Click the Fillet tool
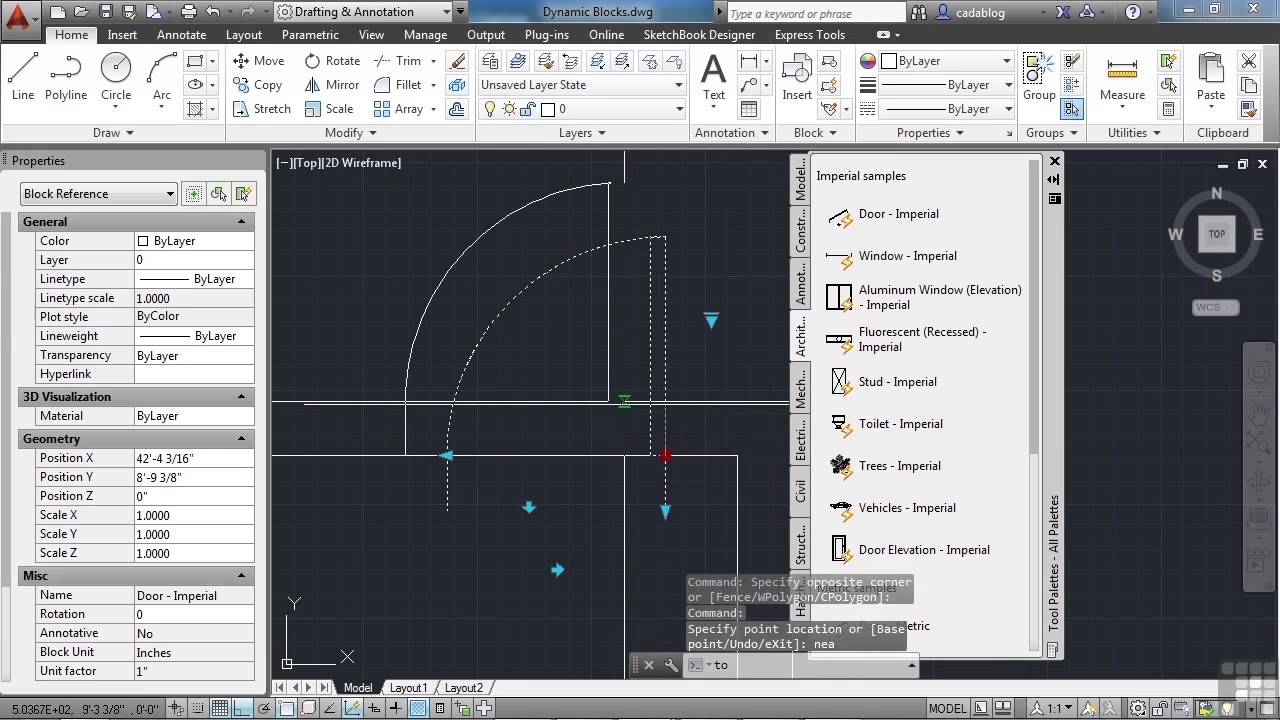The height and width of the screenshot is (720, 1280). 399,85
